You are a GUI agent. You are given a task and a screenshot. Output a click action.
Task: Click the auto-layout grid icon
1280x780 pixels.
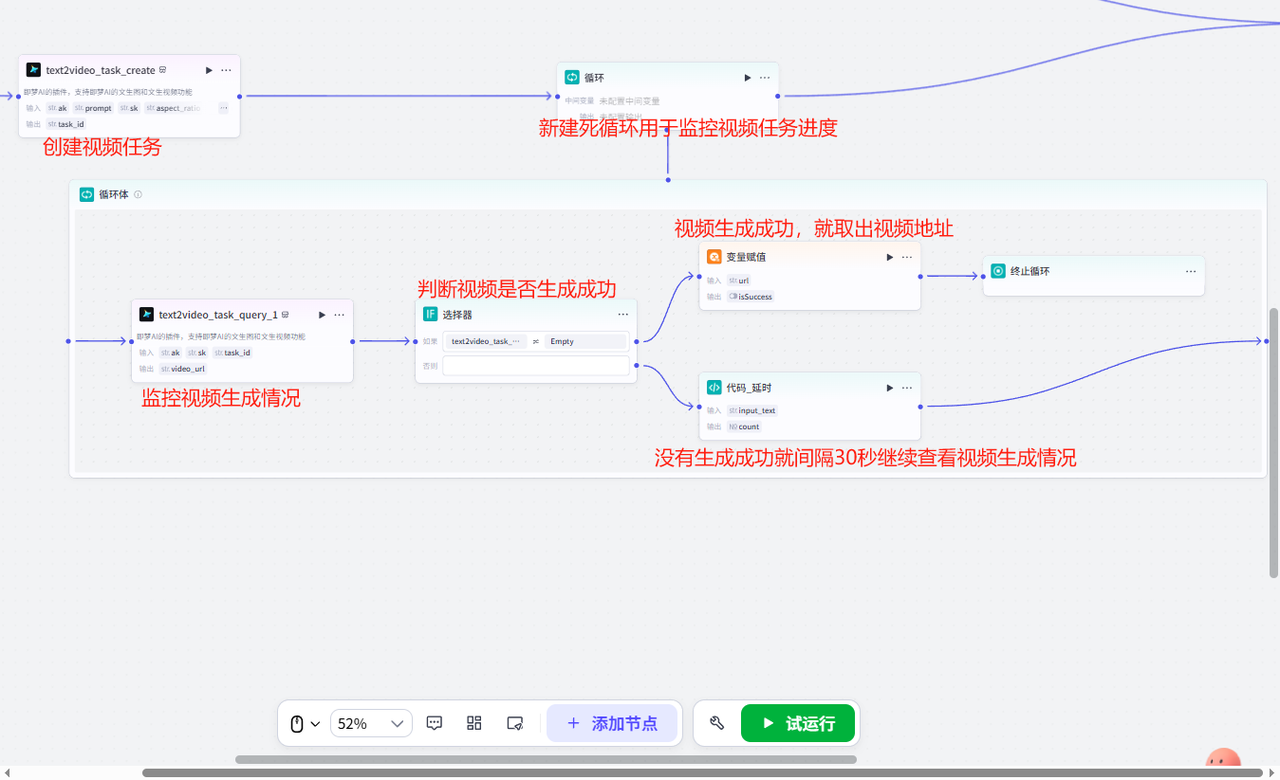[x=474, y=723]
